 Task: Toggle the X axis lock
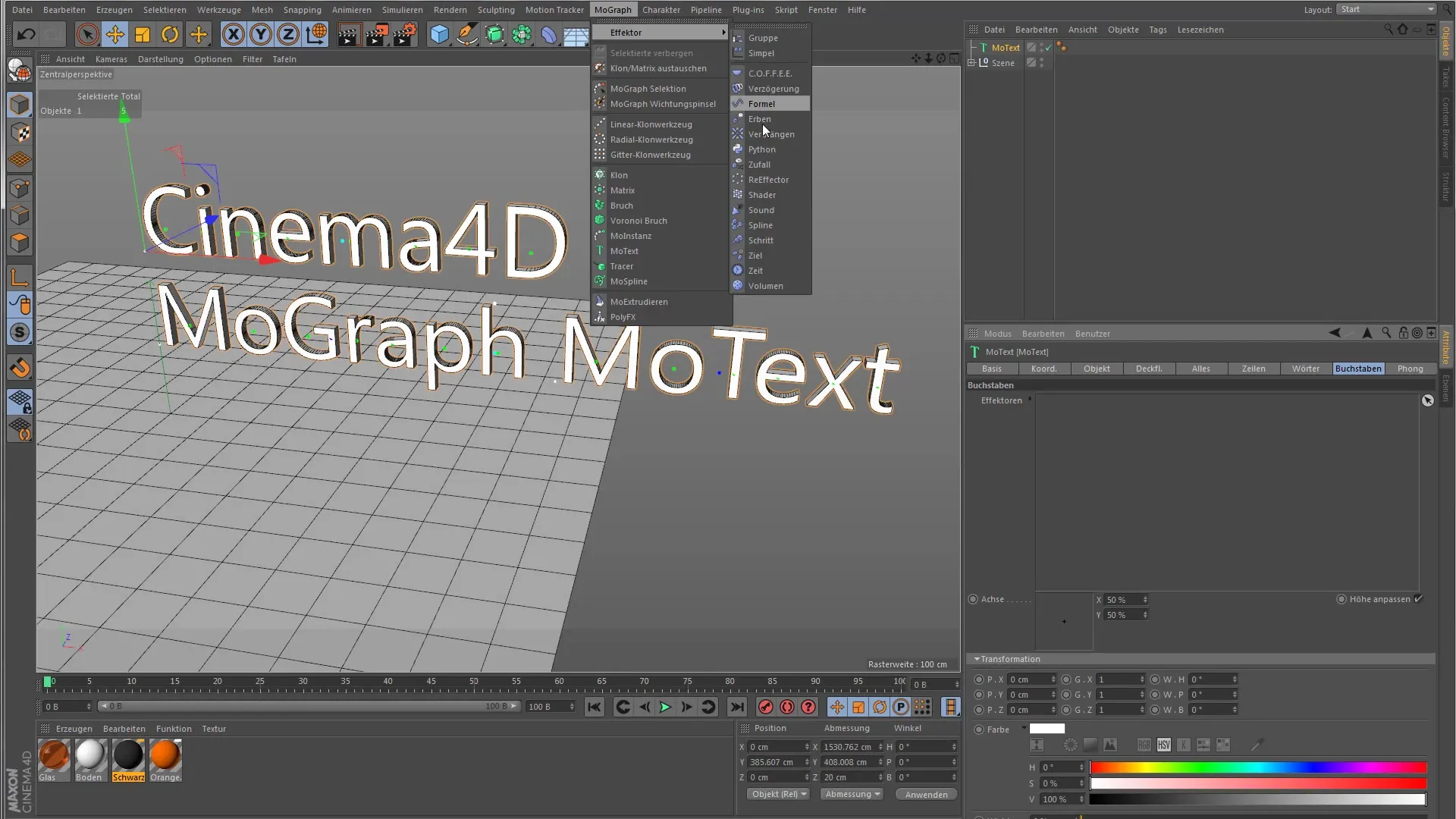234,34
